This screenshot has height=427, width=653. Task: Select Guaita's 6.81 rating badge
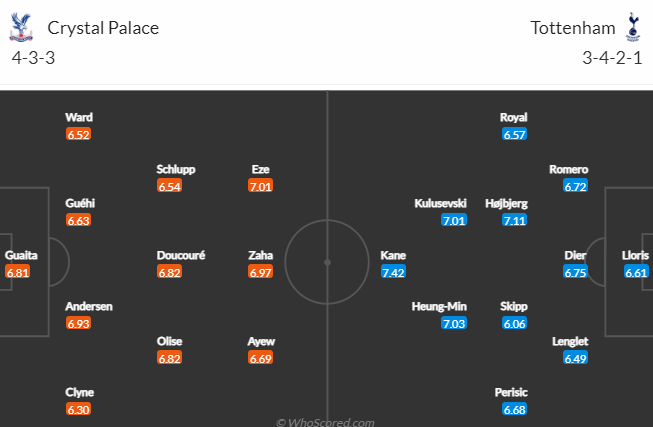pyautogui.click(x=17, y=272)
